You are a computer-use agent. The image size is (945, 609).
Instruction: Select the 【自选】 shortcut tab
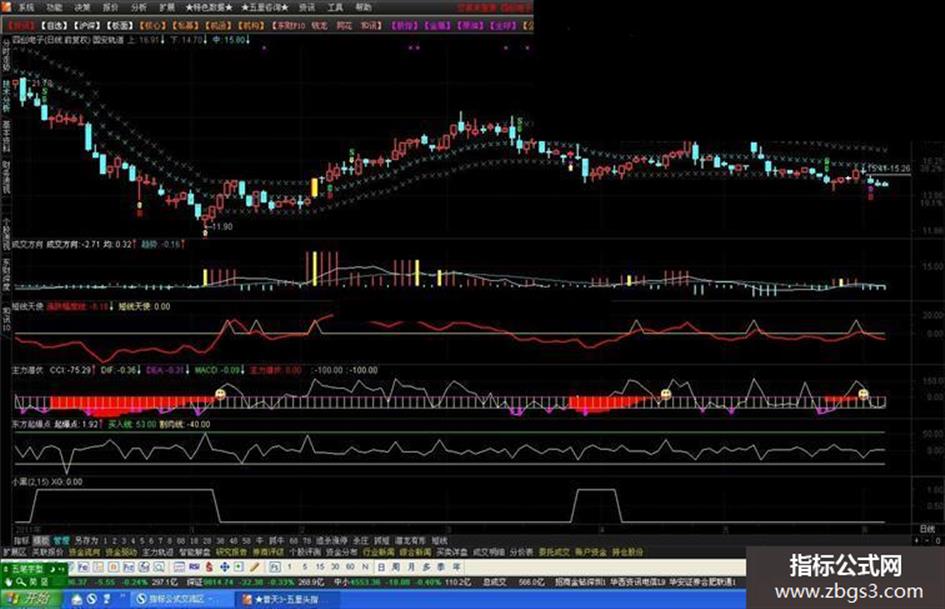click(x=55, y=26)
